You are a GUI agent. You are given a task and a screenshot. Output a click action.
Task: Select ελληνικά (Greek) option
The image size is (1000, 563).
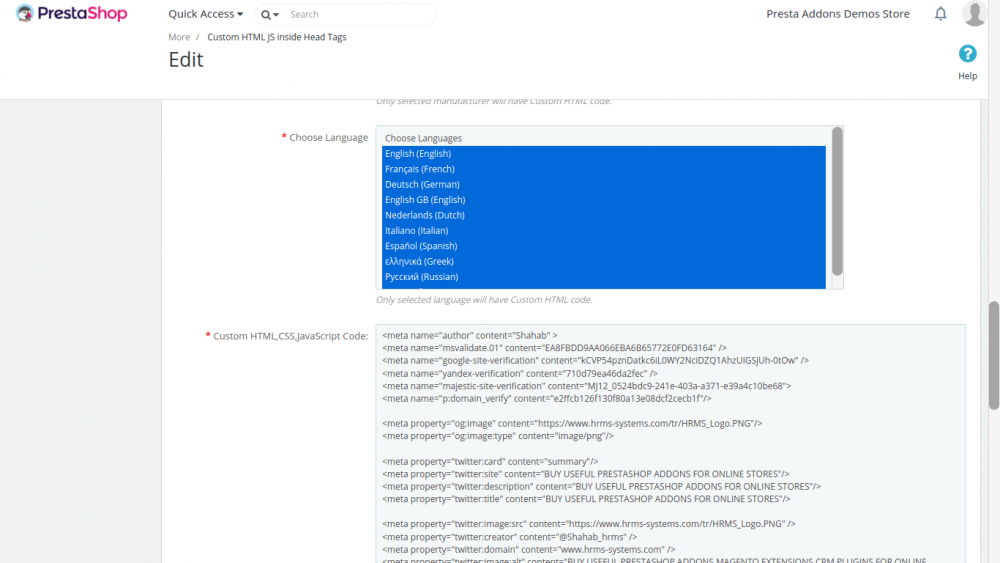603,261
